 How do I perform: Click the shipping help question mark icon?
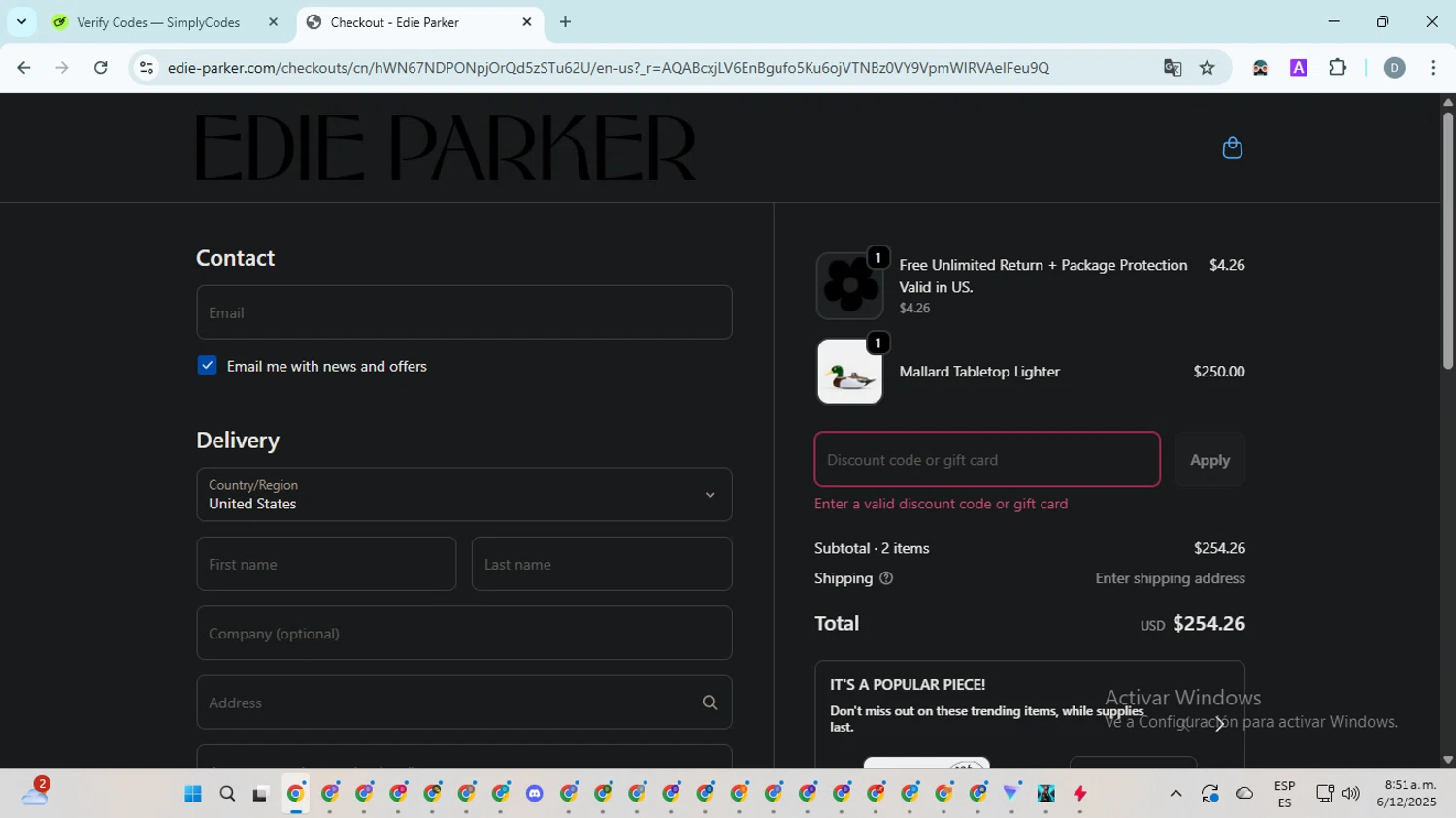tap(885, 578)
